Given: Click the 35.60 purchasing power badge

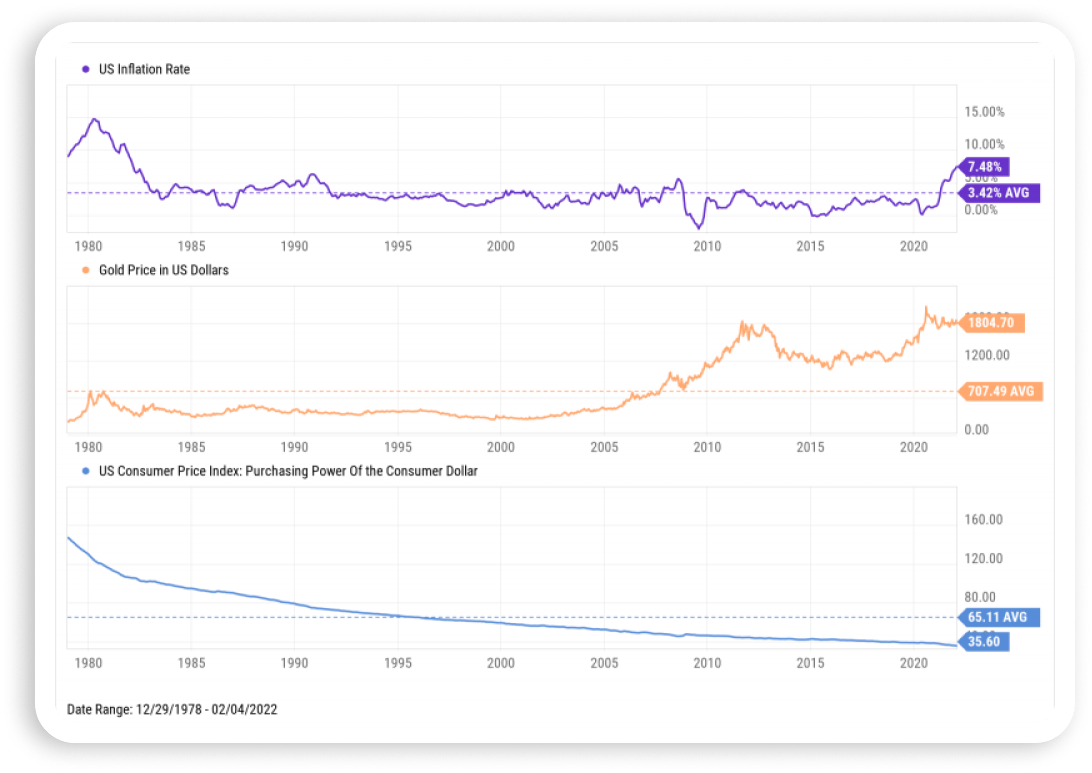Looking at the screenshot, I should (986, 642).
